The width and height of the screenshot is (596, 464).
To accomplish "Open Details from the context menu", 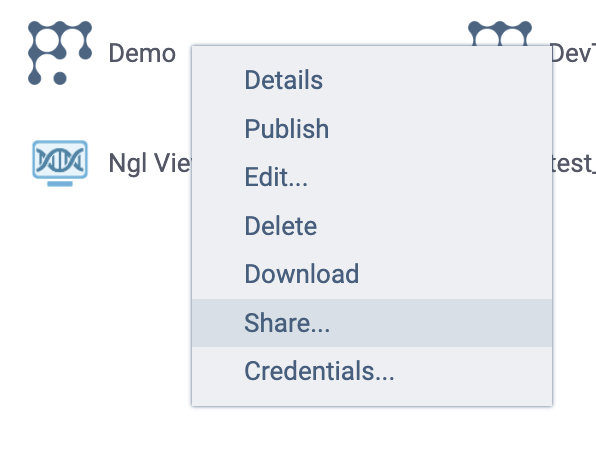I will 372,80.
